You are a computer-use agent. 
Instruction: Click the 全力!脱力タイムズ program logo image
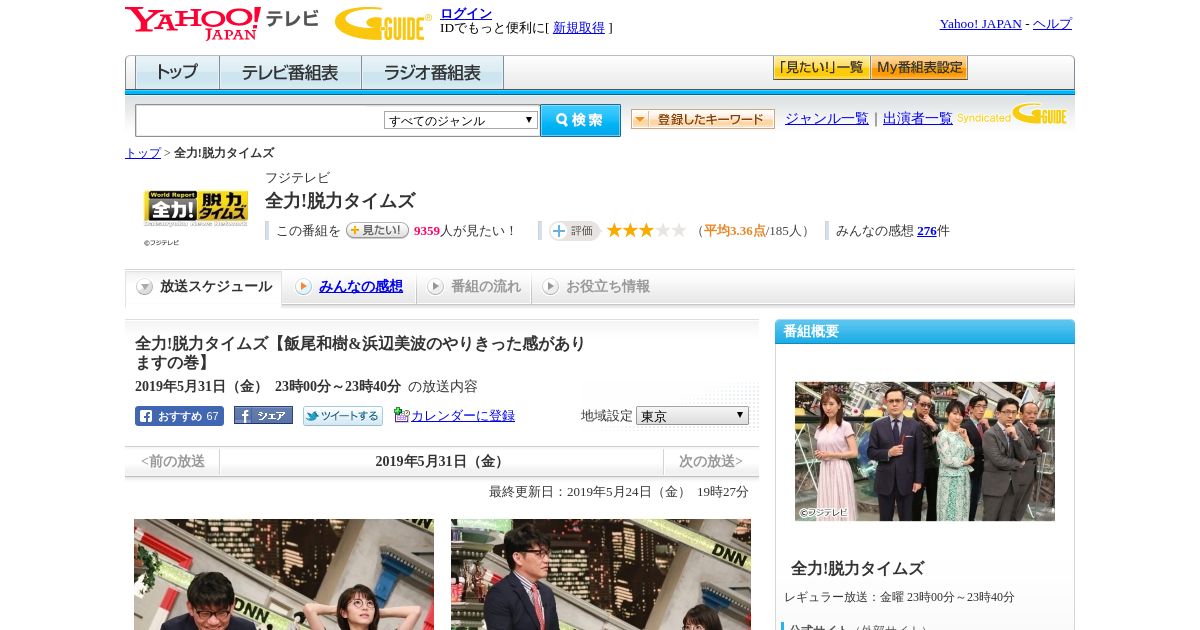pyautogui.click(x=196, y=208)
